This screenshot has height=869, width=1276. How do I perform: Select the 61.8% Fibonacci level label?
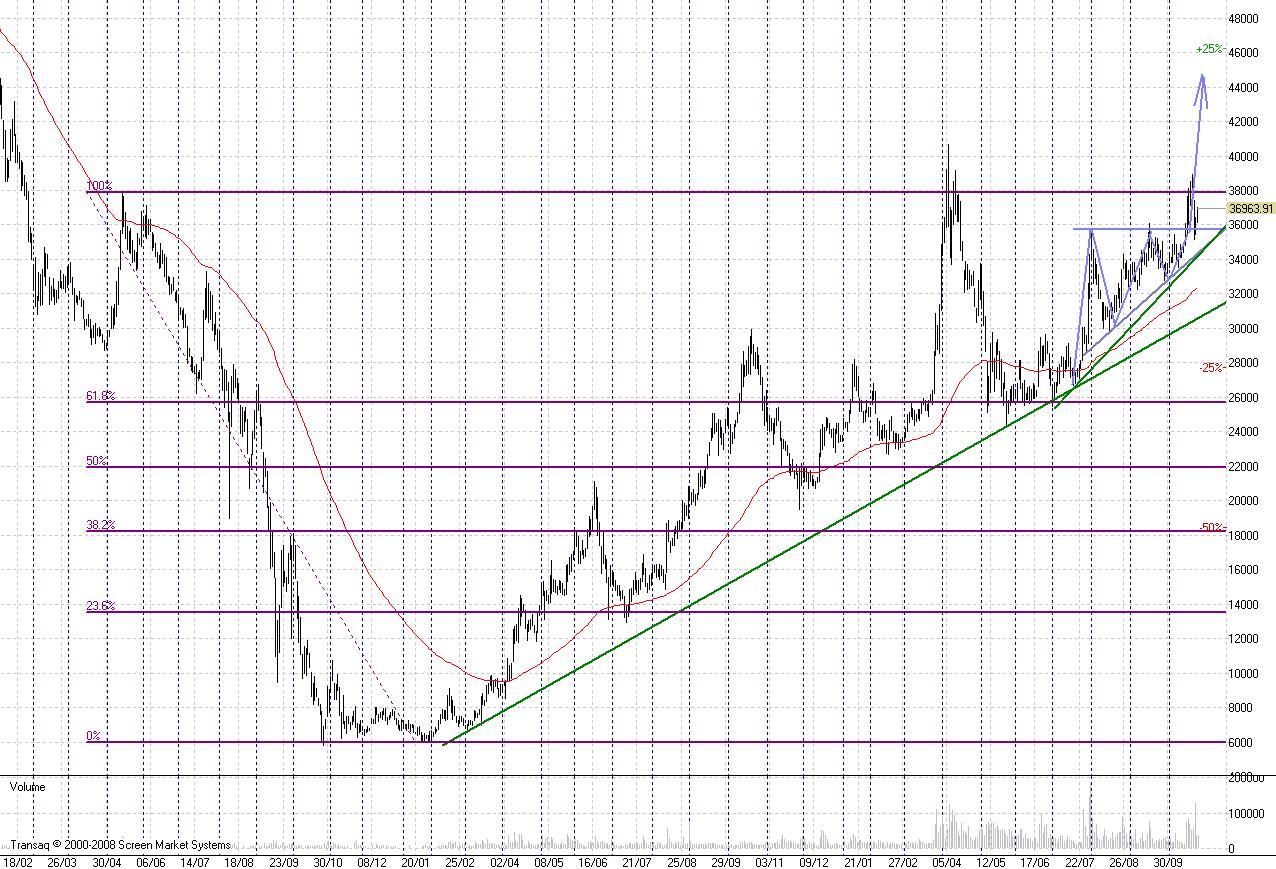coord(100,397)
